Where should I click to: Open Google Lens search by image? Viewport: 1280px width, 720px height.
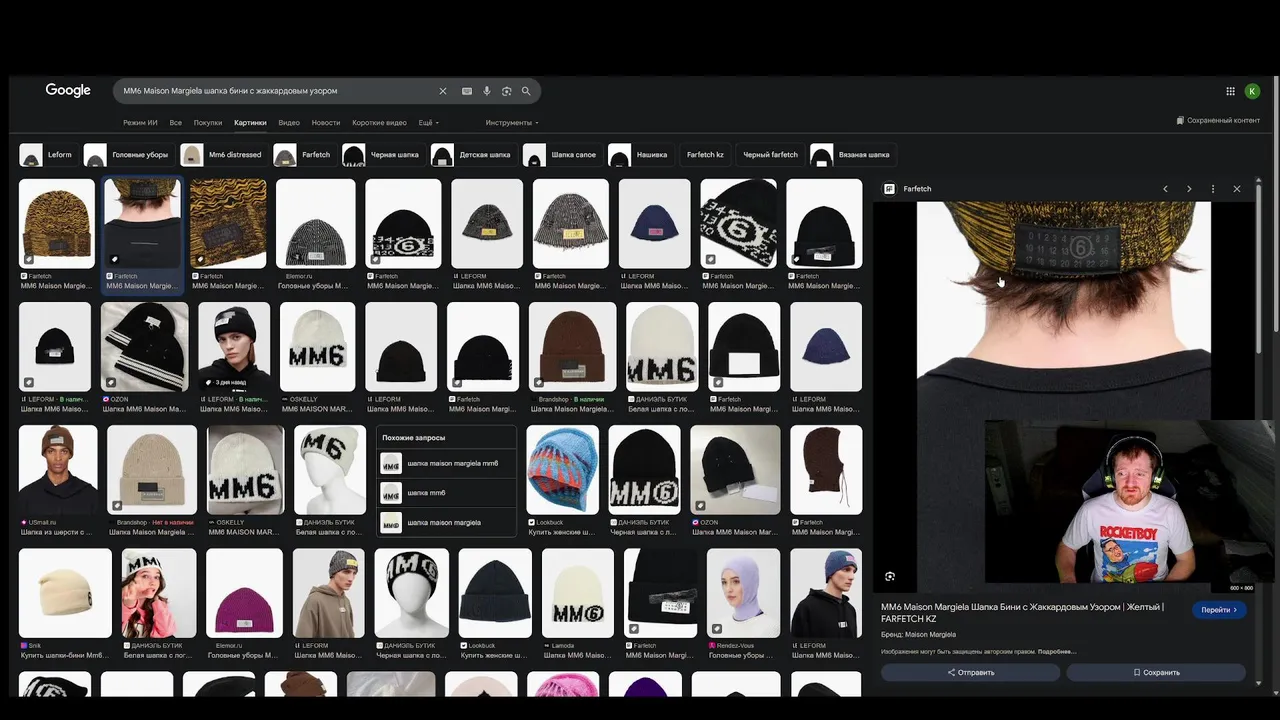point(507,91)
